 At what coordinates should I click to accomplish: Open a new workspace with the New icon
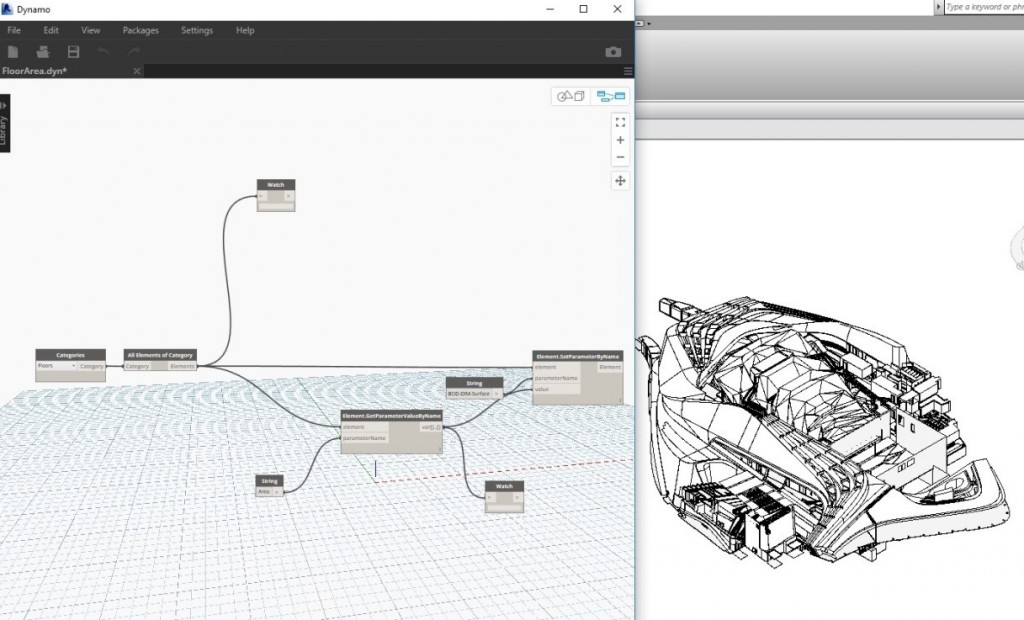pyautogui.click(x=13, y=51)
